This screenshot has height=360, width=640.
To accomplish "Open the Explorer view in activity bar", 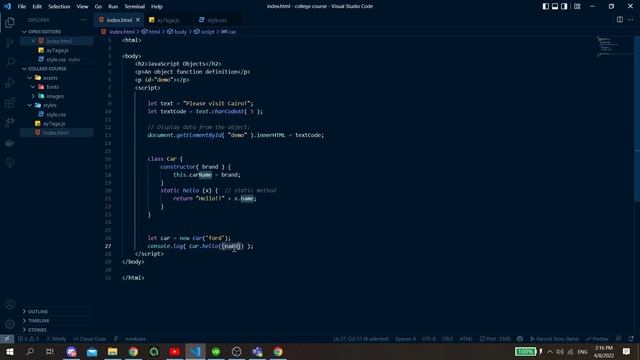I will pos(10,23).
